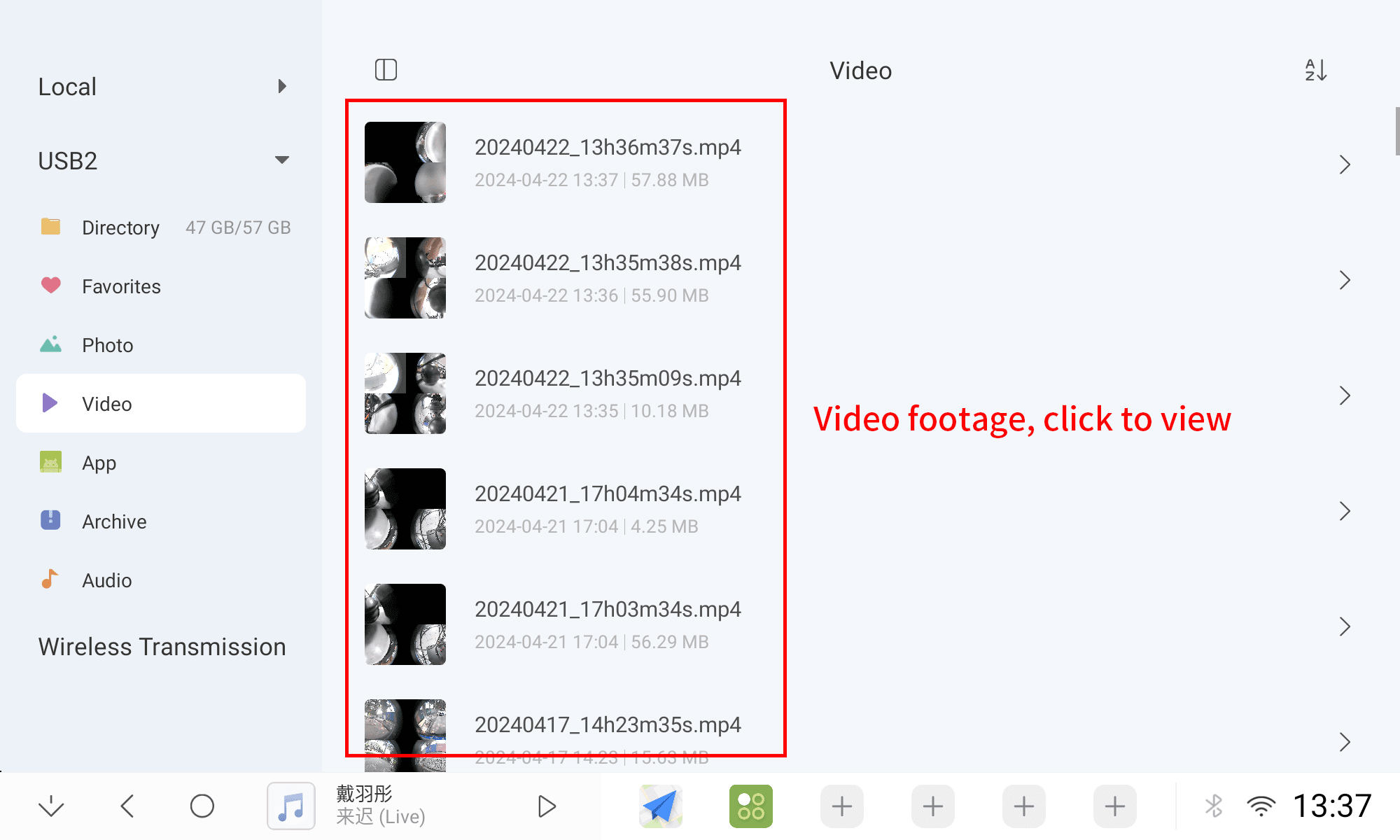The height and width of the screenshot is (840, 1400).
Task: Open the A-Z sort order options
Action: pos(1315,70)
